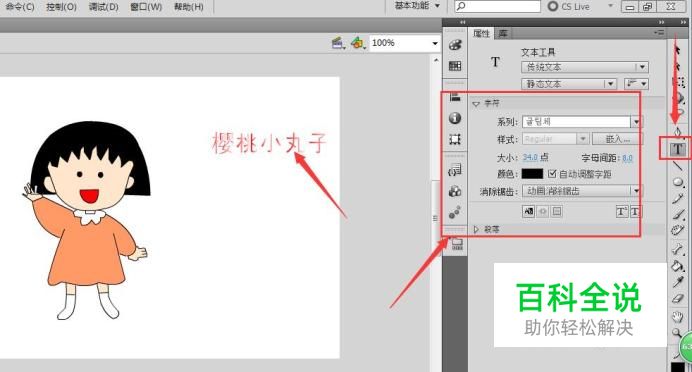Image resolution: width=692 pixels, height=372 pixels.
Task: Open the 窗口(W) menu
Action: (146, 7)
